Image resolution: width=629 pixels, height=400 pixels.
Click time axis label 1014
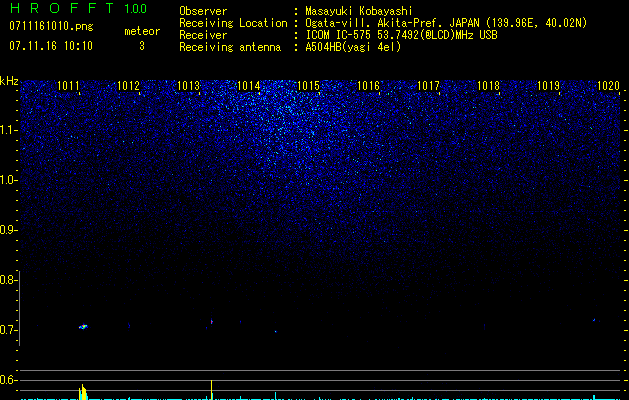click(249, 86)
